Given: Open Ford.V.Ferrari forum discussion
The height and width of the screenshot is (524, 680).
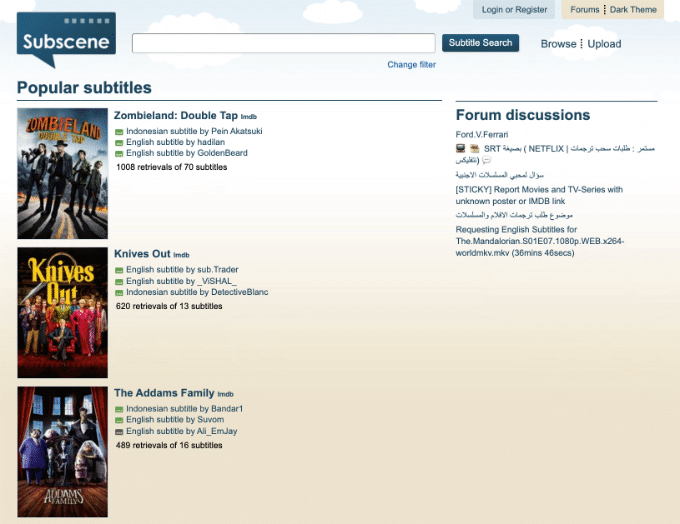Looking at the screenshot, I should (x=482, y=134).
